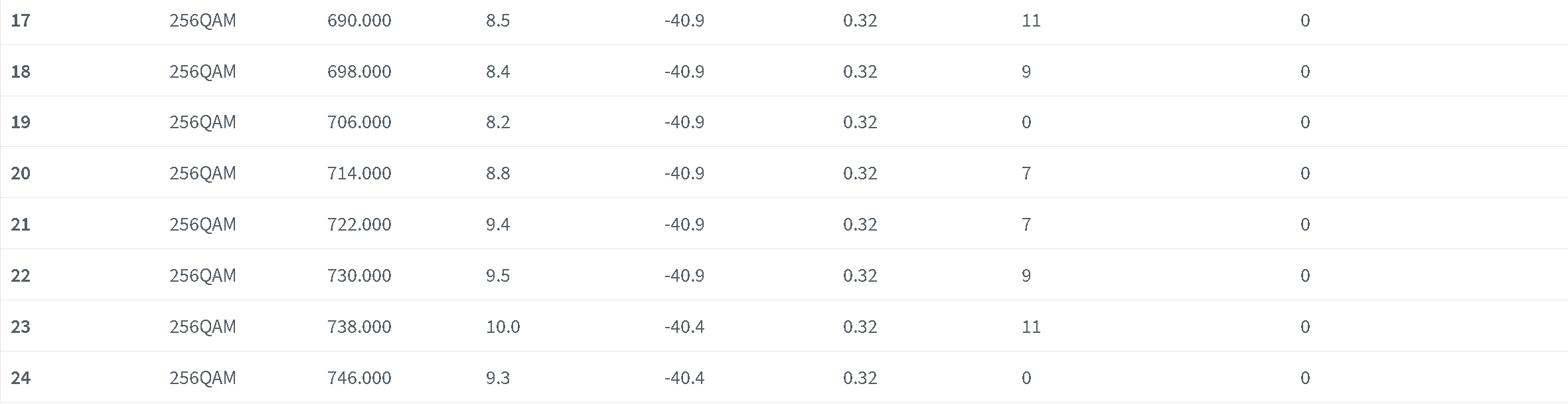Screen dimensions: 1568x404
Task: Select channel 21 row number
Action: (21, 225)
